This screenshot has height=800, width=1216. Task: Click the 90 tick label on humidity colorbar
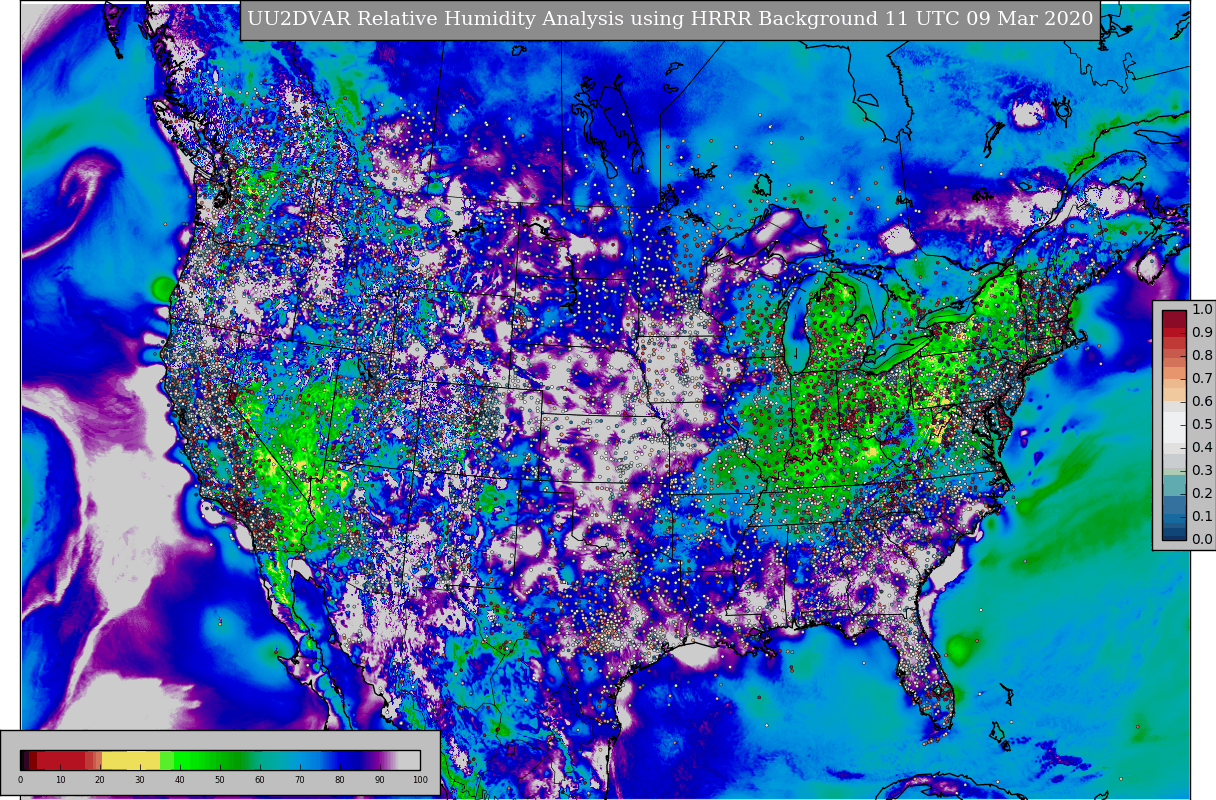tap(380, 779)
